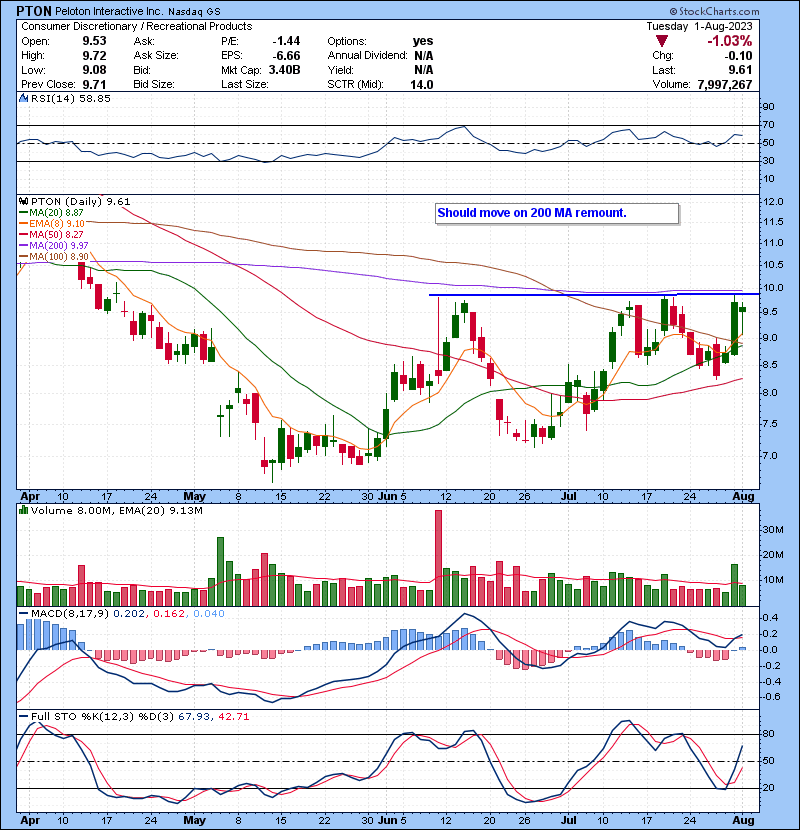
Task: Select the PTON ticker symbol in the header
Action: (34, 11)
